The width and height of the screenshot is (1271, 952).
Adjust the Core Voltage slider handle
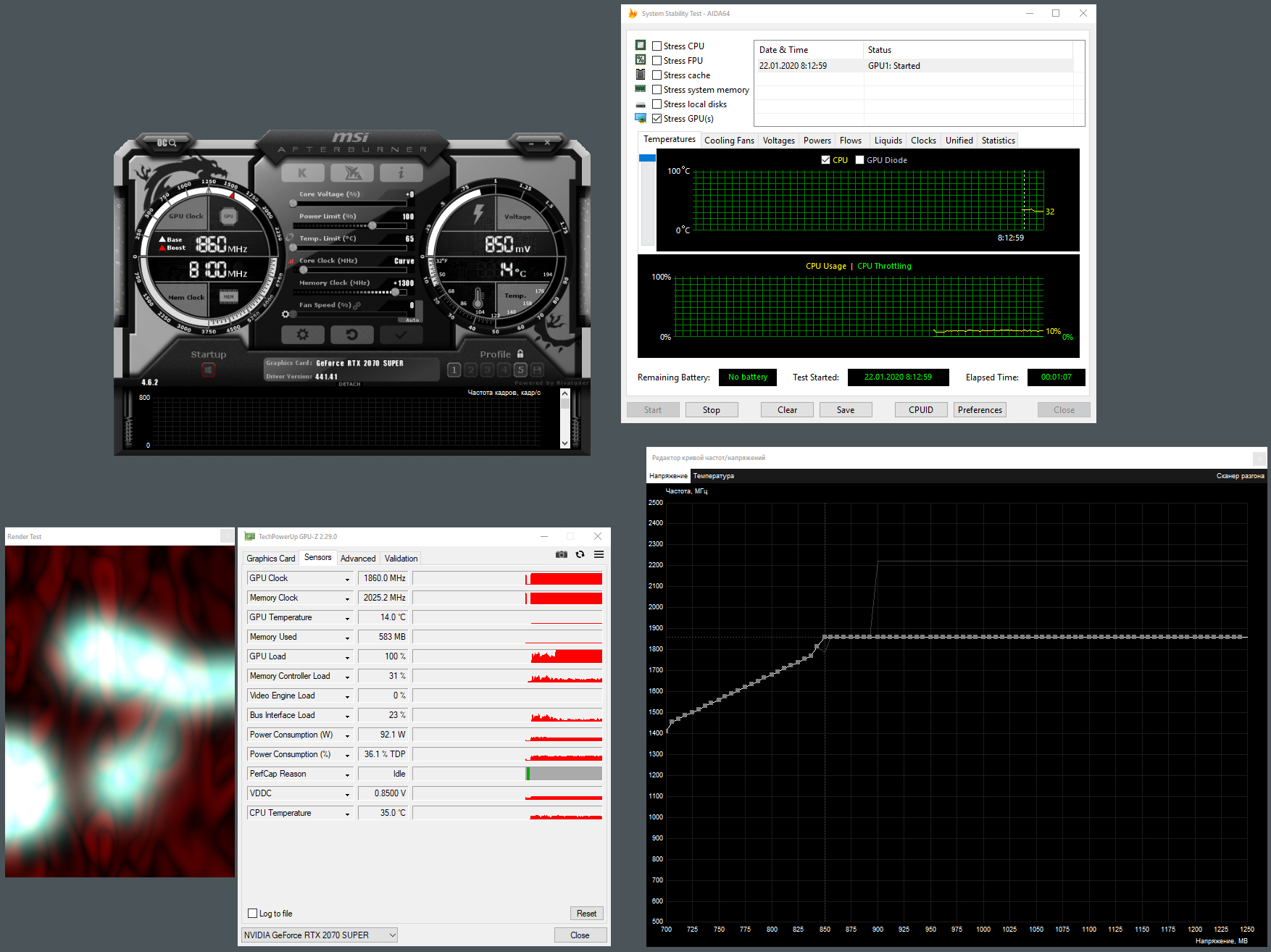click(x=293, y=204)
